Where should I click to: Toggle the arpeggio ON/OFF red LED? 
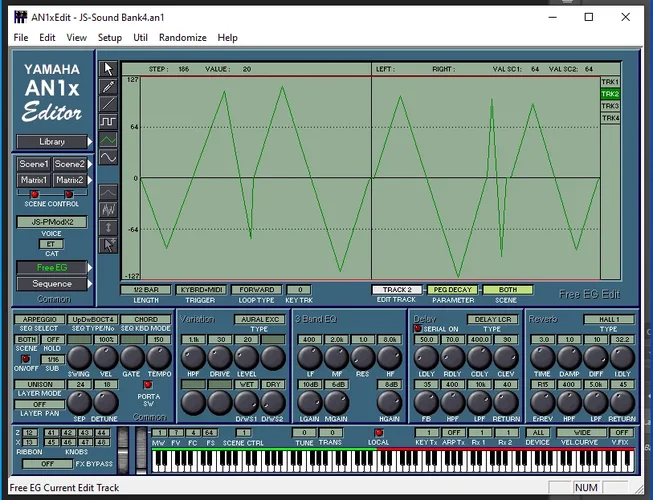coord(26,359)
